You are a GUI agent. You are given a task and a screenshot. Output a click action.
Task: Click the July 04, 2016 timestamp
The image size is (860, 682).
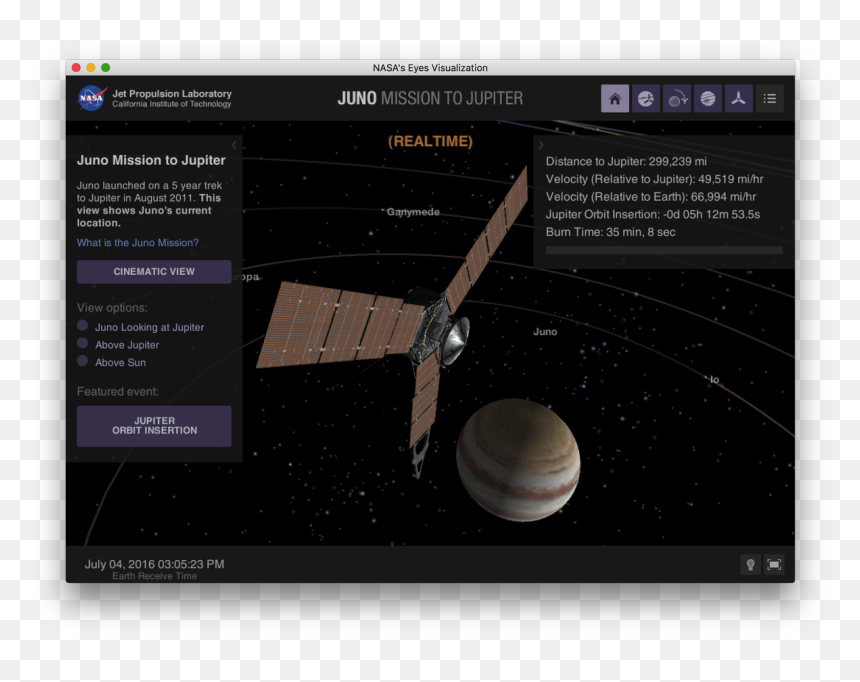click(154, 564)
